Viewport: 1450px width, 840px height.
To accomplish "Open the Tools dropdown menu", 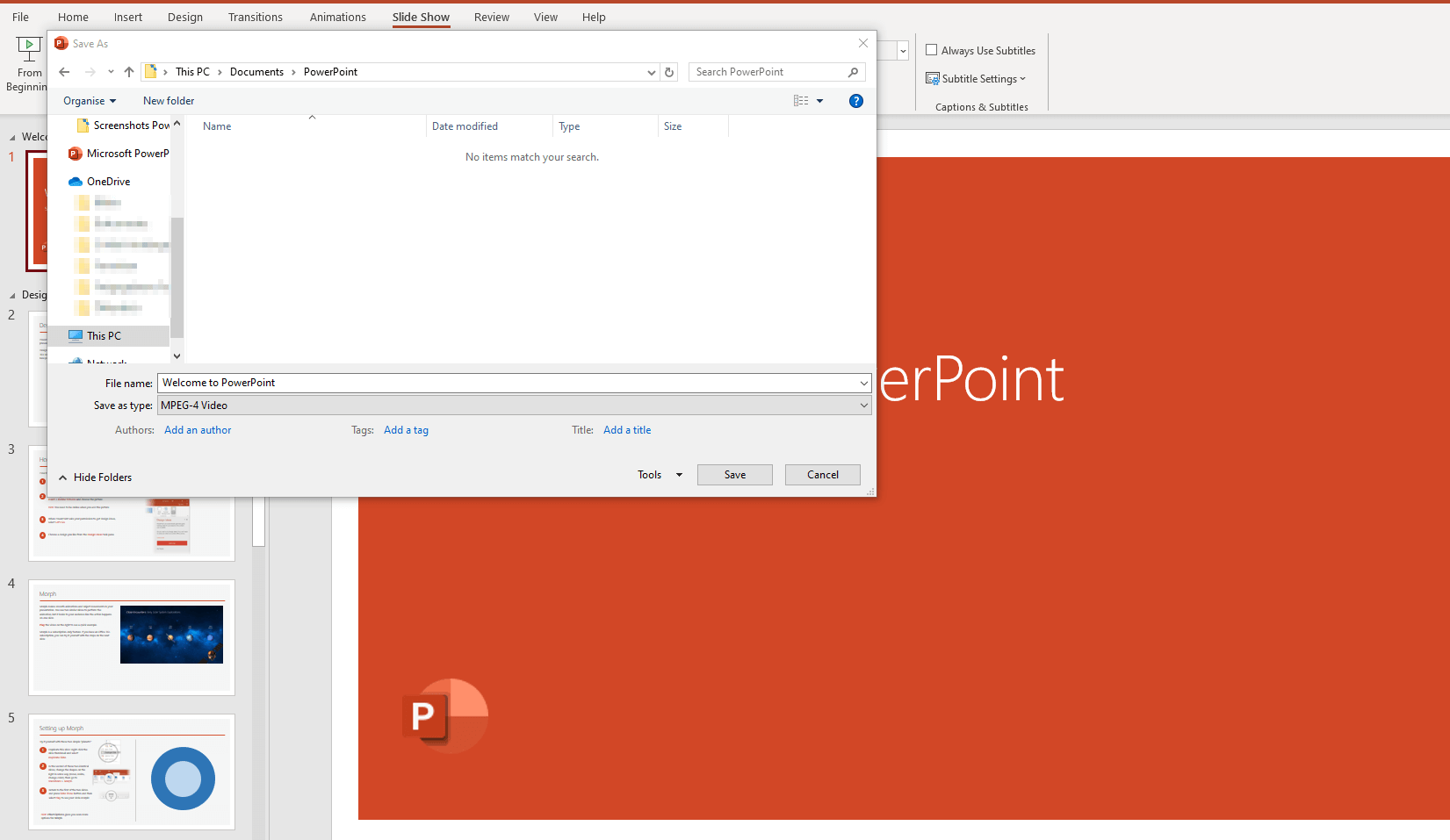I will (660, 475).
